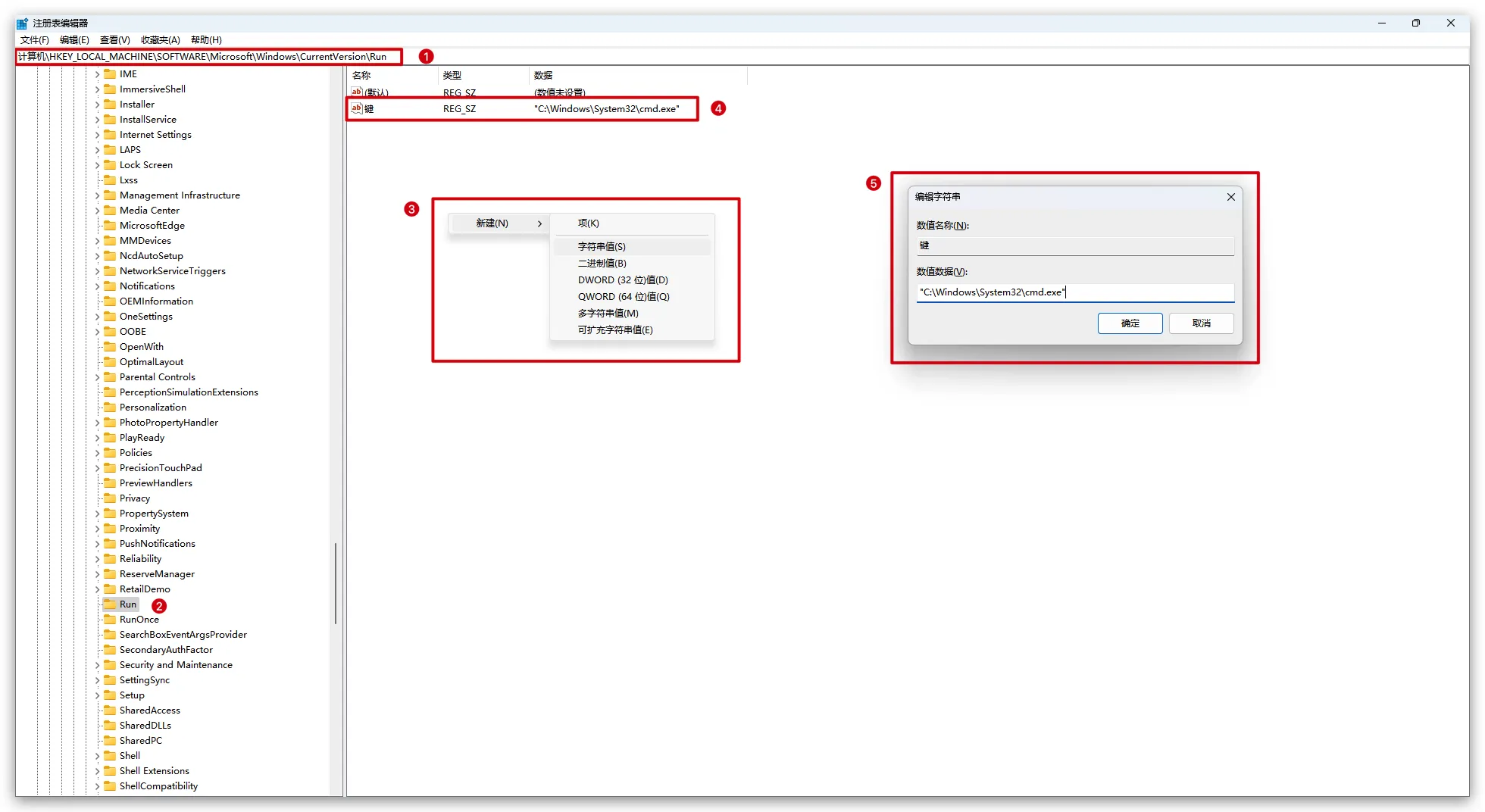1485x812 pixels.
Task: Click the Run folder icon in tree
Action: [110, 604]
